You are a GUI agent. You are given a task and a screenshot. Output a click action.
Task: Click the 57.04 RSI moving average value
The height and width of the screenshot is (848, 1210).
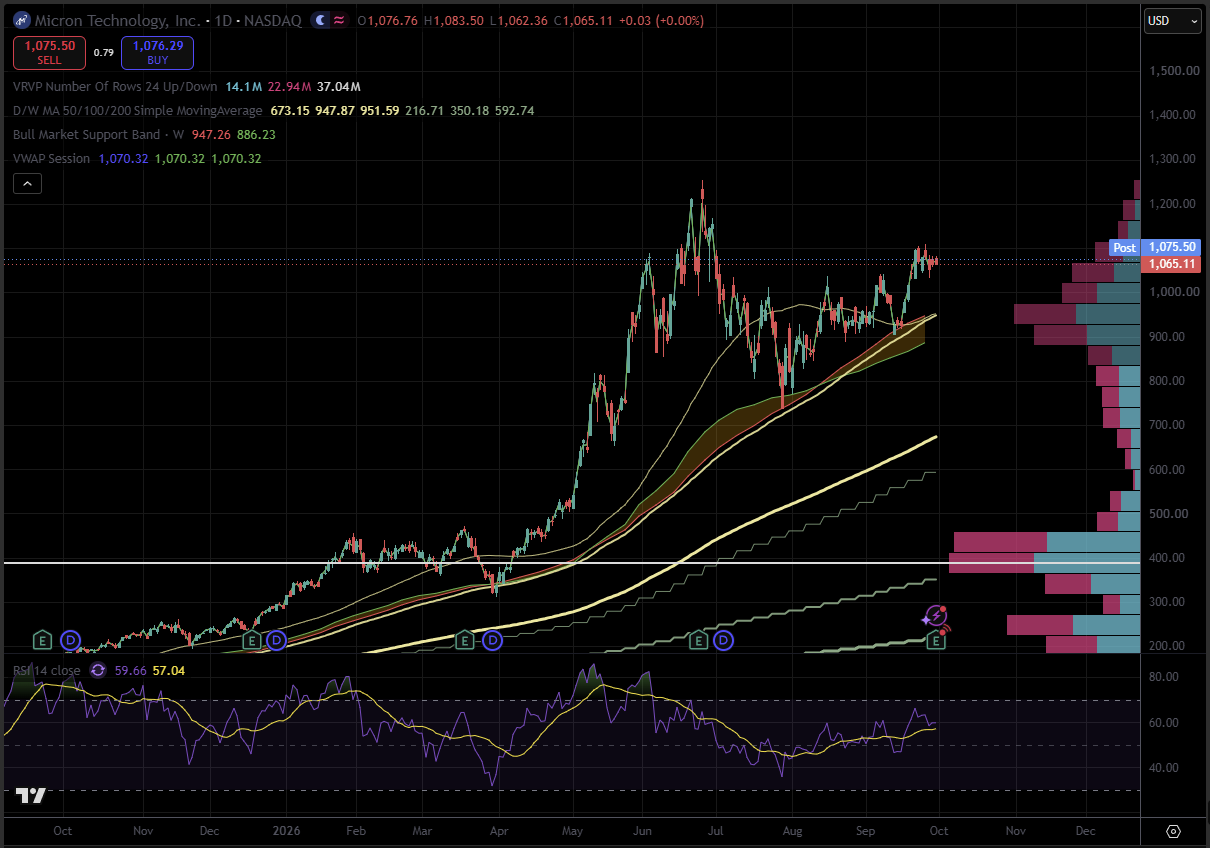(168, 670)
